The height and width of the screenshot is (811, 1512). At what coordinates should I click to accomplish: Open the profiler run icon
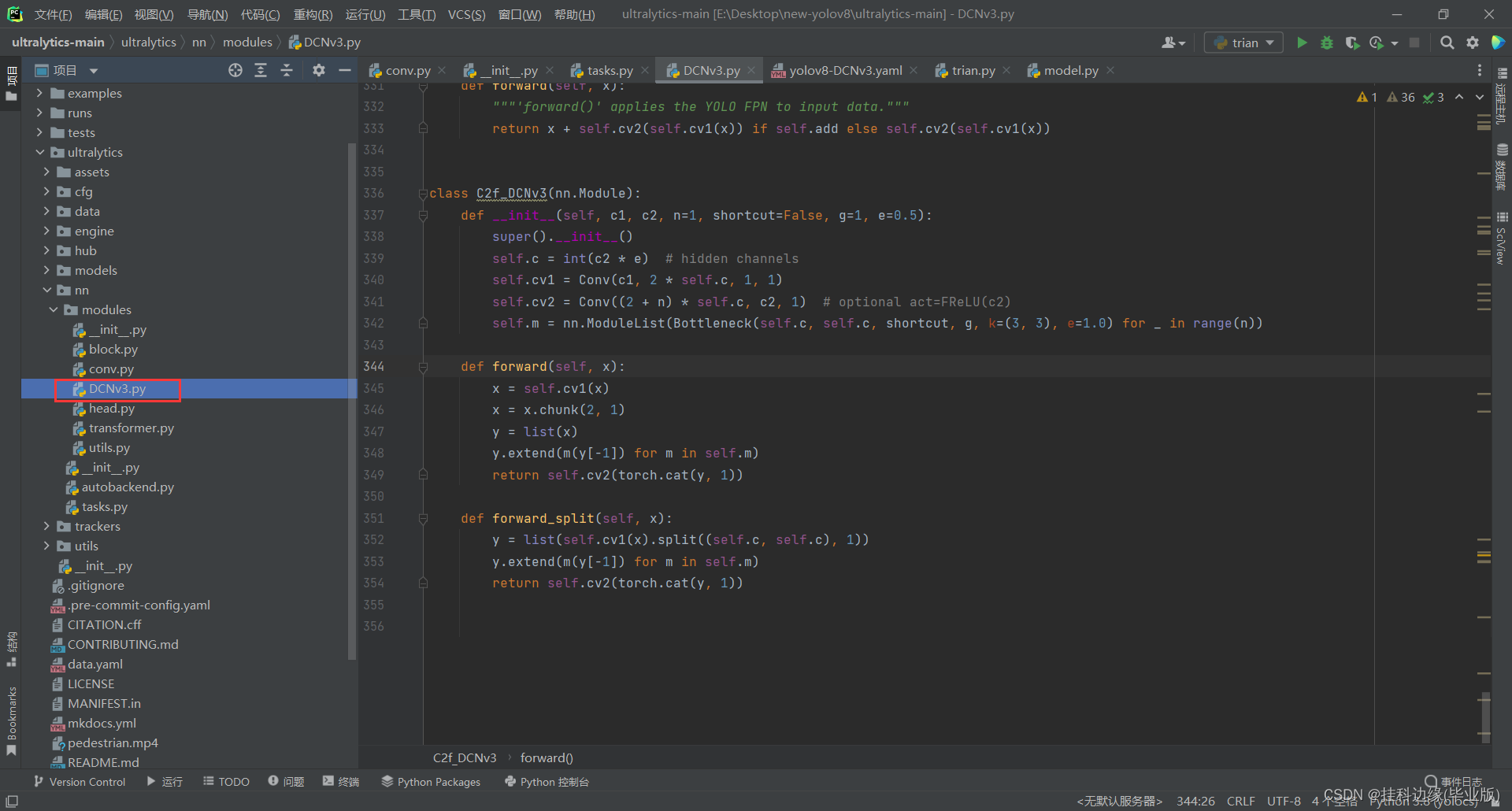click(1377, 43)
